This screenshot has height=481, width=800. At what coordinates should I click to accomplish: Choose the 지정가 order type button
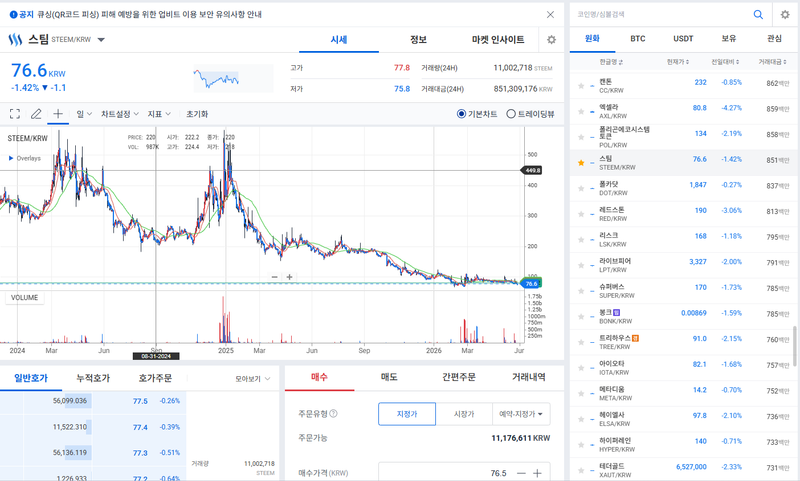pyautogui.click(x=407, y=414)
